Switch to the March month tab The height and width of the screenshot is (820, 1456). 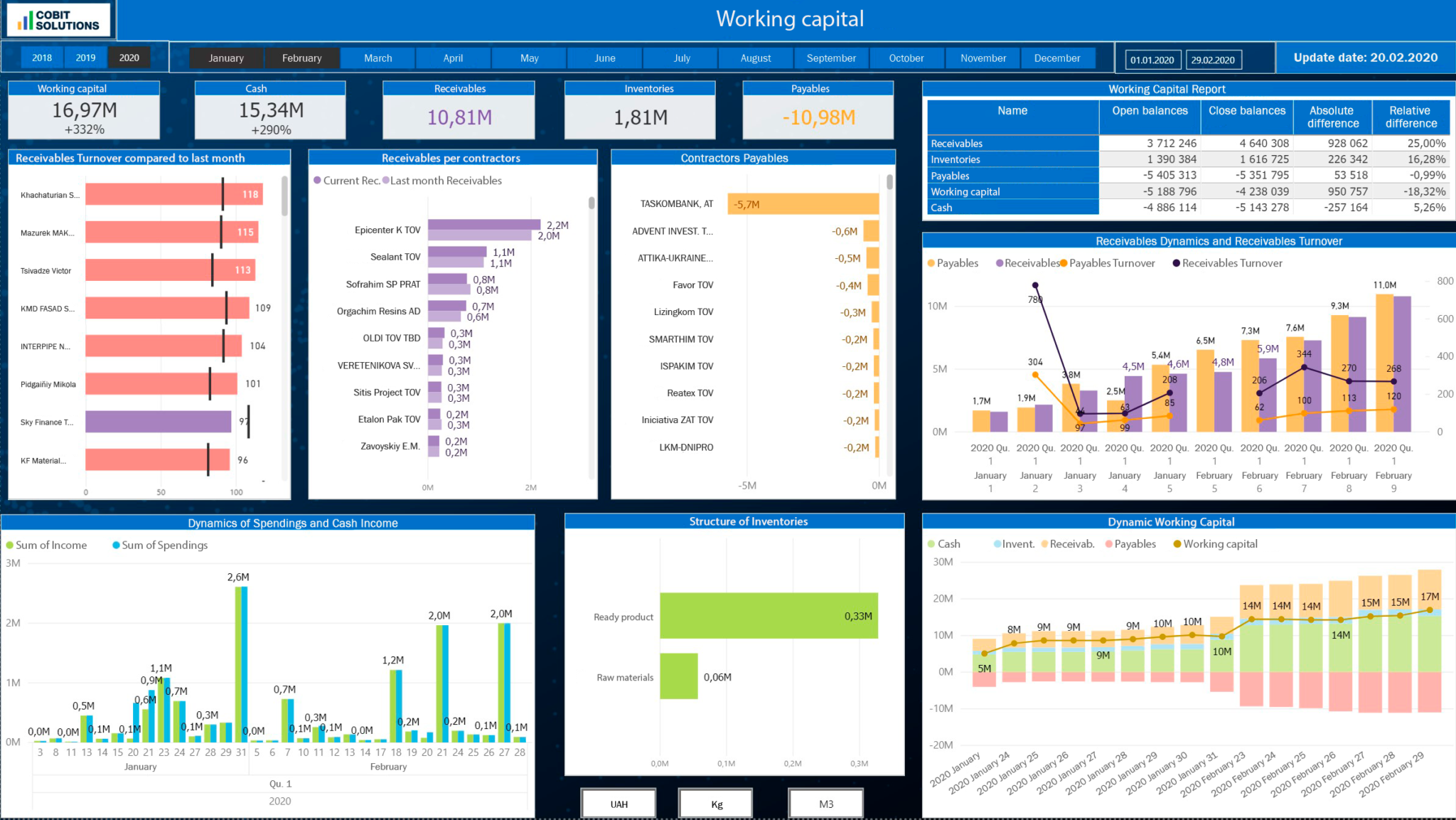point(378,58)
